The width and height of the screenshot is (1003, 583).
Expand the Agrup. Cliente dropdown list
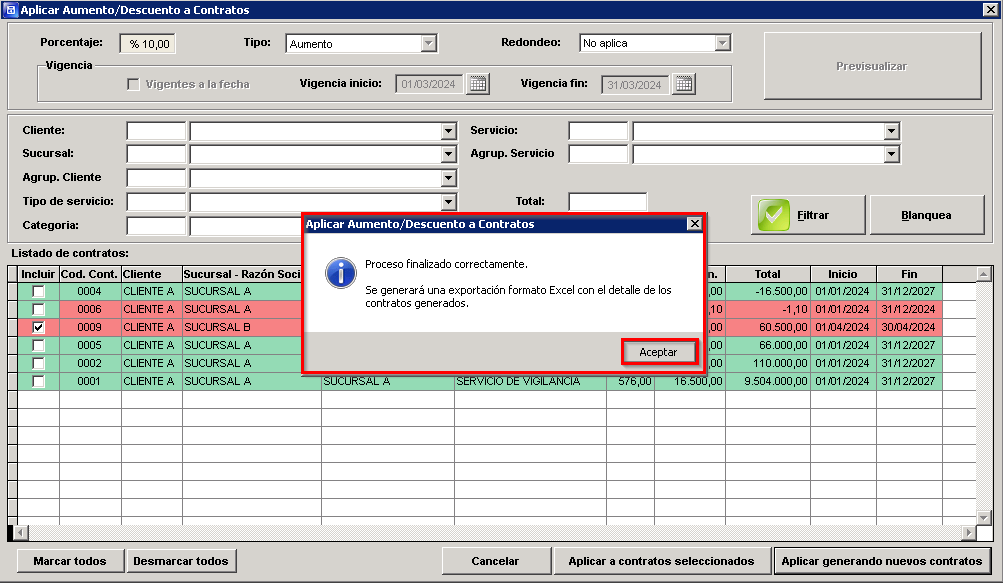tap(448, 178)
